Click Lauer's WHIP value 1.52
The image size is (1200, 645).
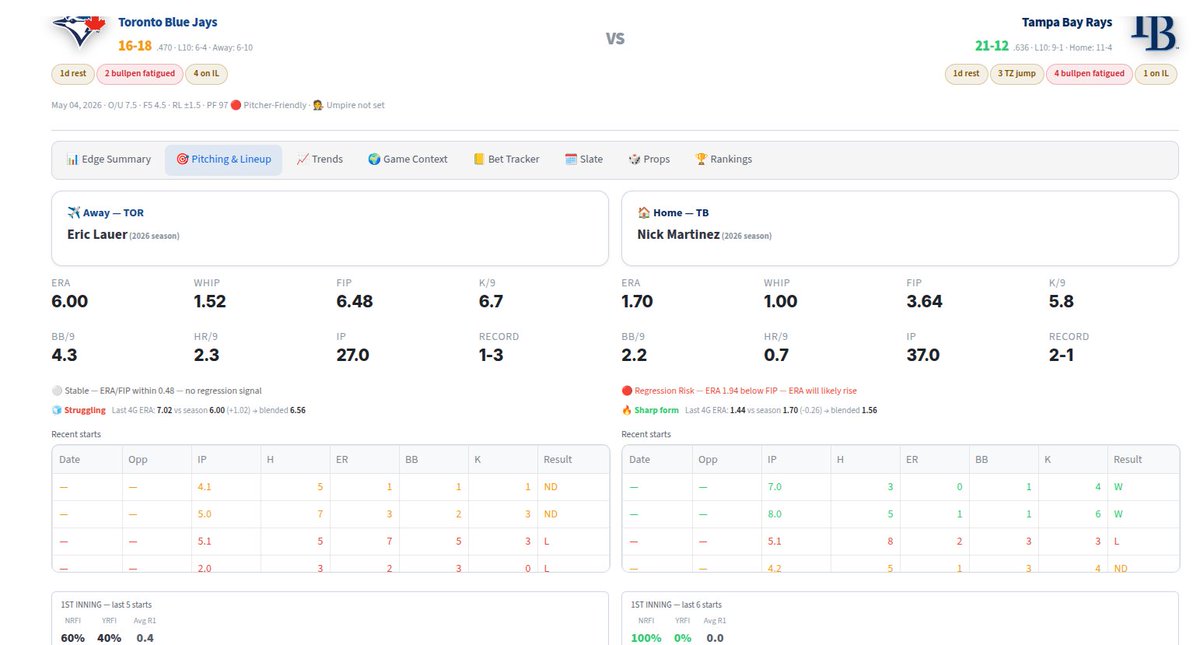pyautogui.click(x=210, y=301)
